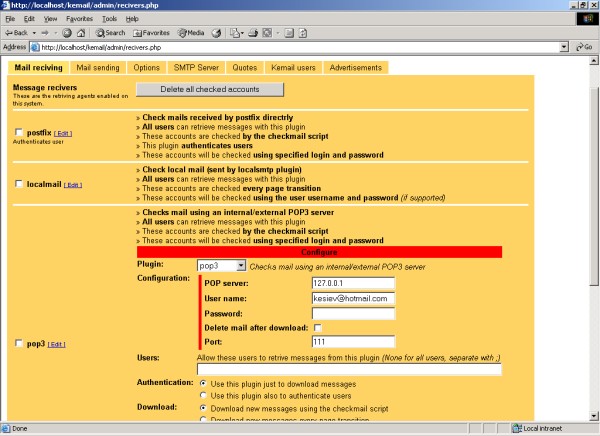
Task: Switch to Quotes tab
Action: tap(245, 68)
